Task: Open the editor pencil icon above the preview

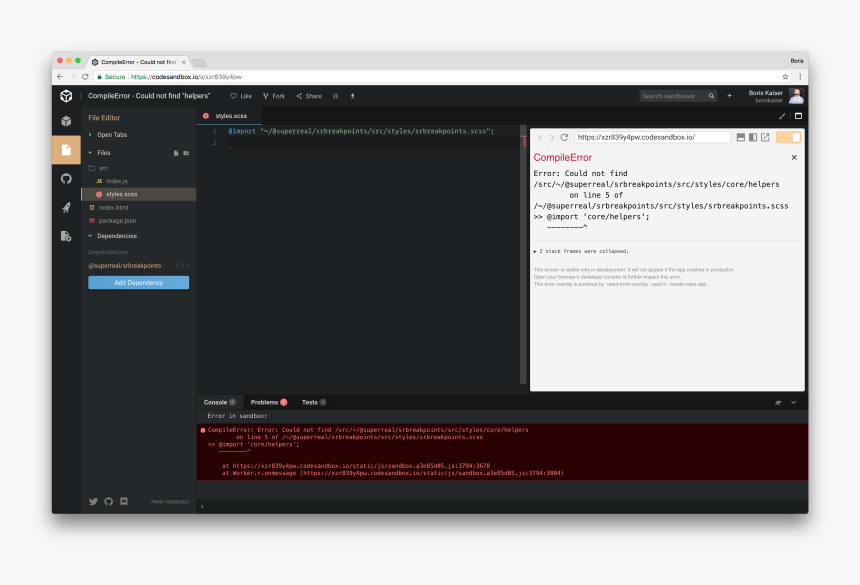Action: [x=782, y=116]
